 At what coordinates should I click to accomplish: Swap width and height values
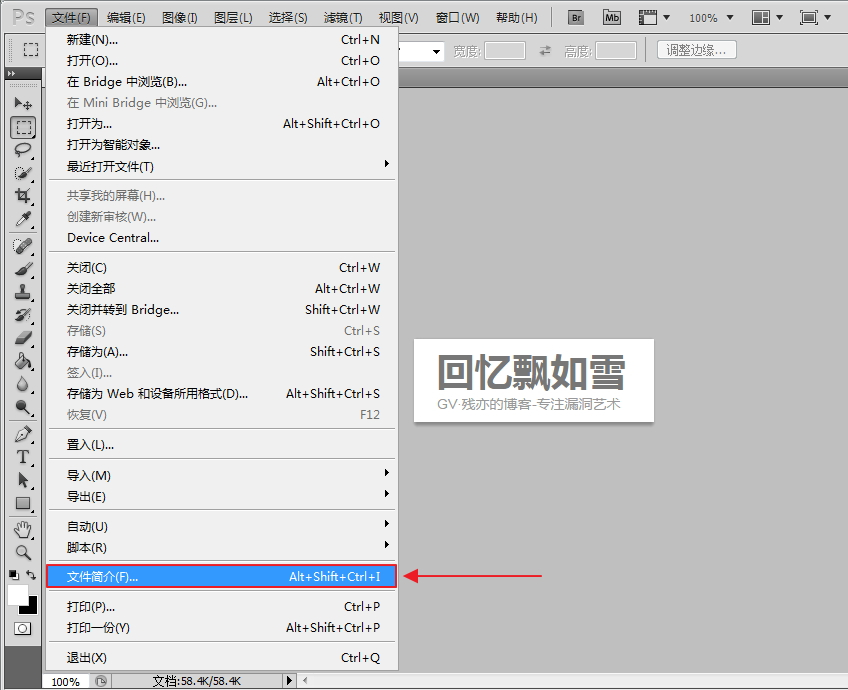(545, 51)
